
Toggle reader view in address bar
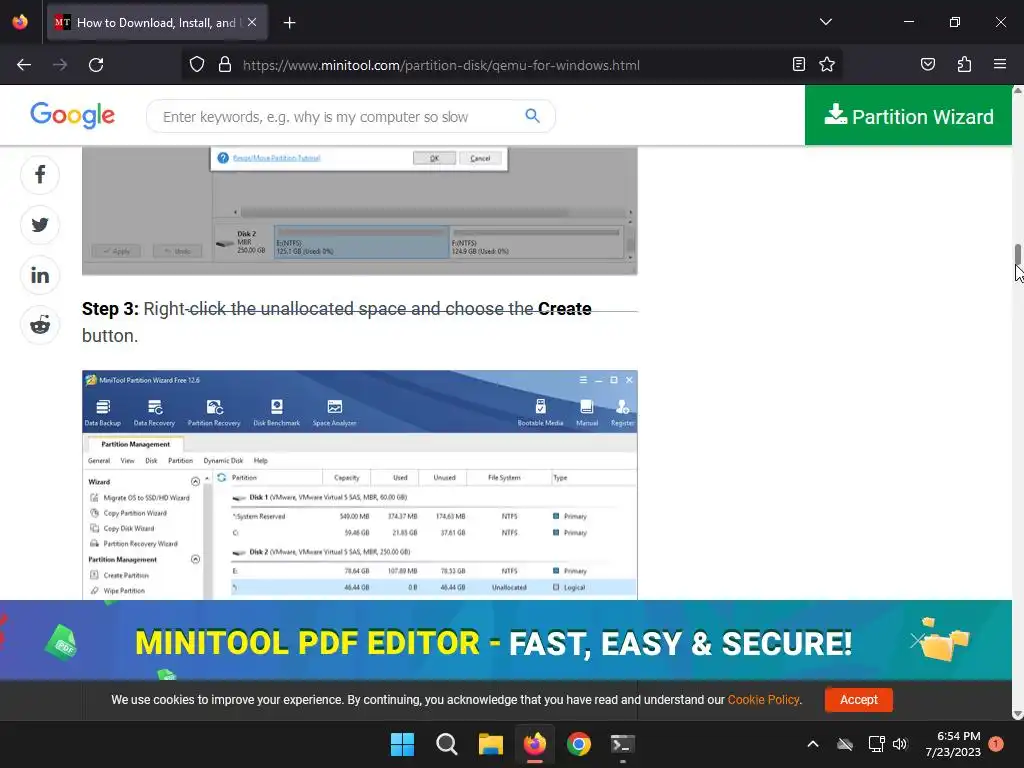pyautogui.click(x=799, y=65)
